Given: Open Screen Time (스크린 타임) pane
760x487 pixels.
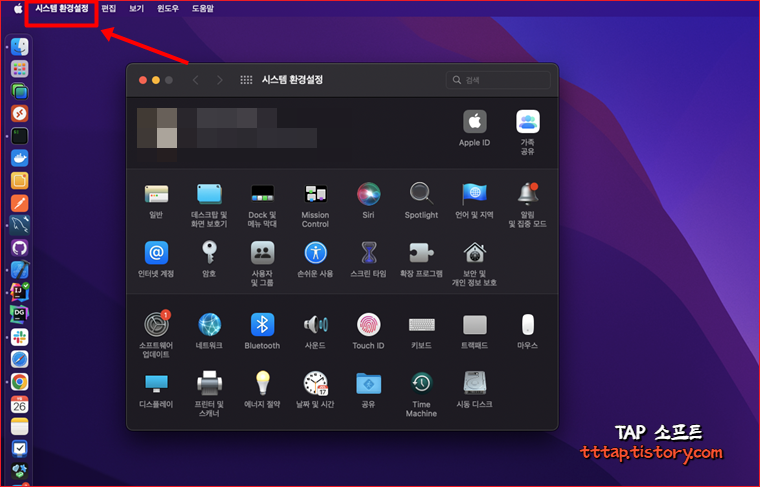Looking at the screenshot, I should tap(368, 252).
